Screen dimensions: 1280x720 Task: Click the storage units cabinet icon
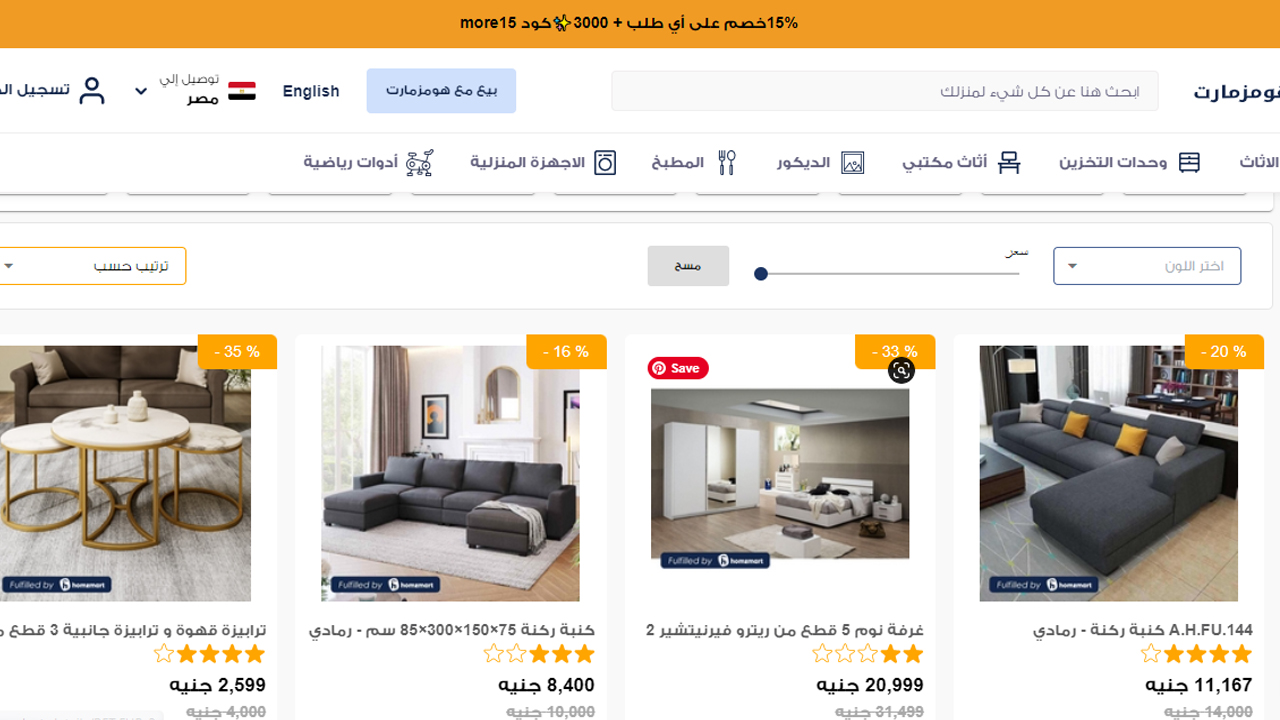(1189, 162)
